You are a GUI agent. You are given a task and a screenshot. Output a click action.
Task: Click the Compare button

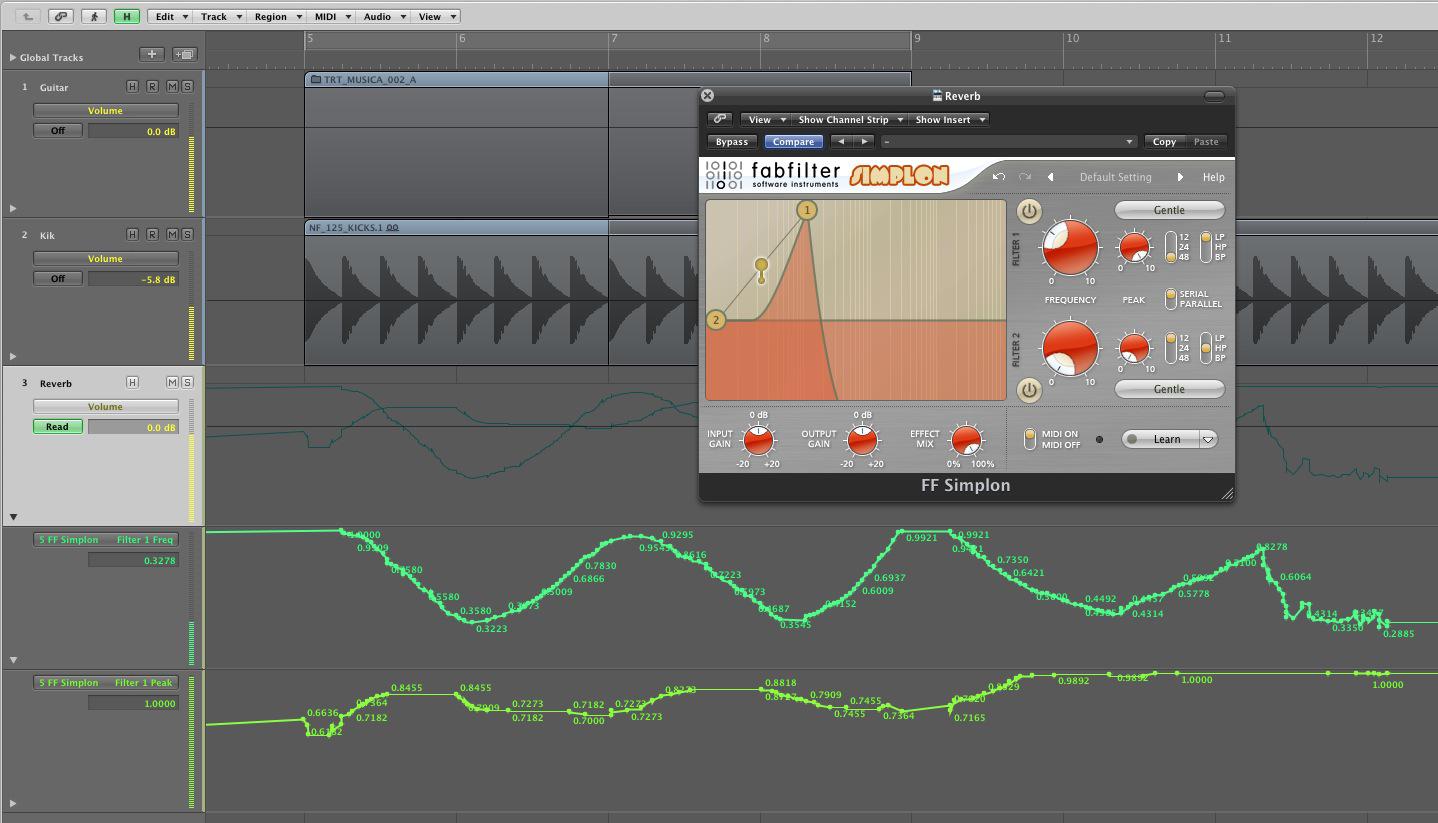pyautogui.click(x=793, y=142)
